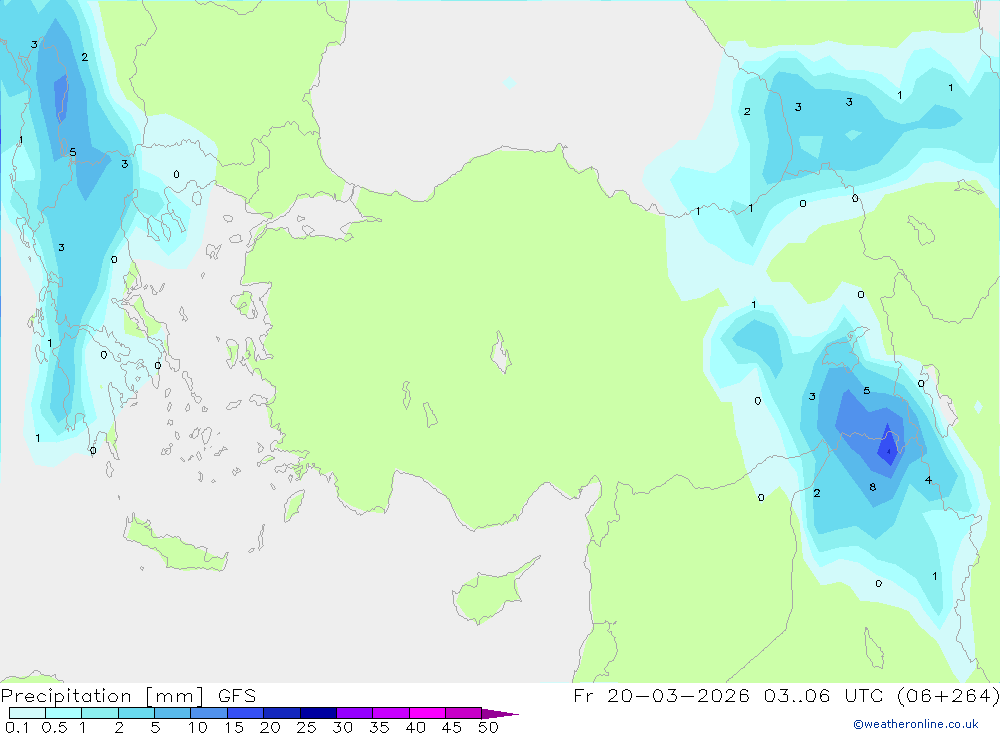Click the 'Precipitation [mm]' title text
1000x733 pixels.
102,696
